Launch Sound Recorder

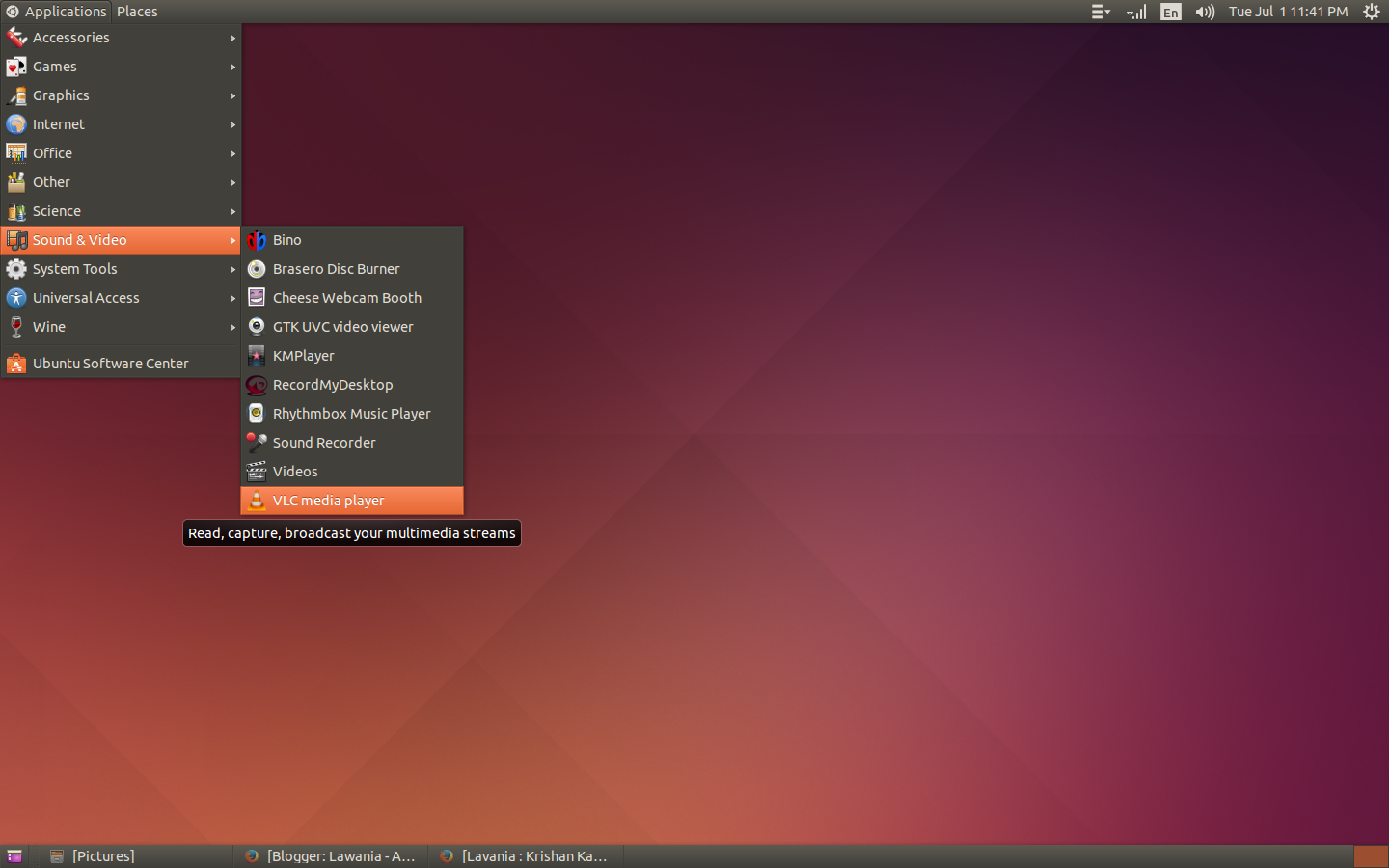pyautogui.click(x=352, y=443)
